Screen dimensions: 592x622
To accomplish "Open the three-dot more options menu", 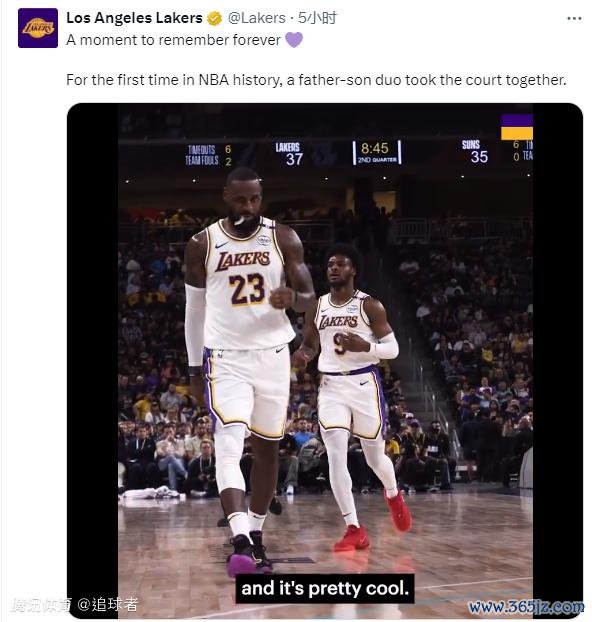I will pos(574,19).
